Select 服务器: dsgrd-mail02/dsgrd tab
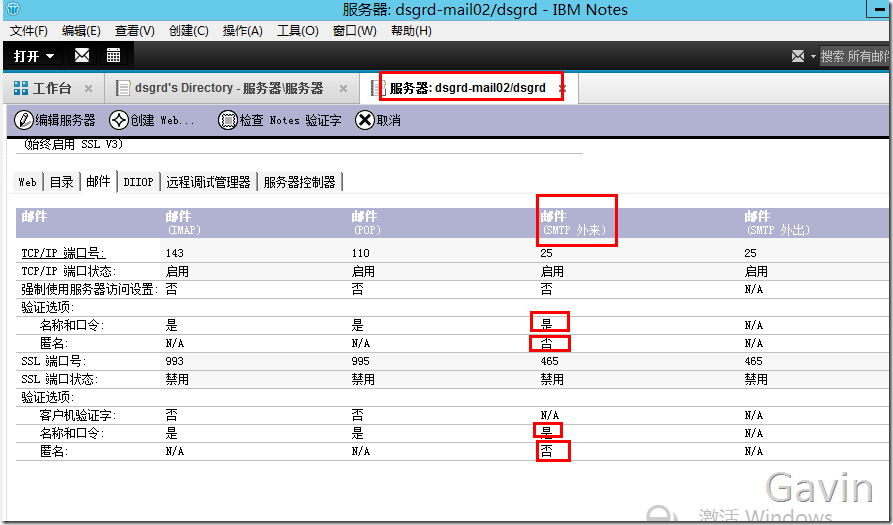Viewport: 893px width, 525px height. (x=468, y=88)
